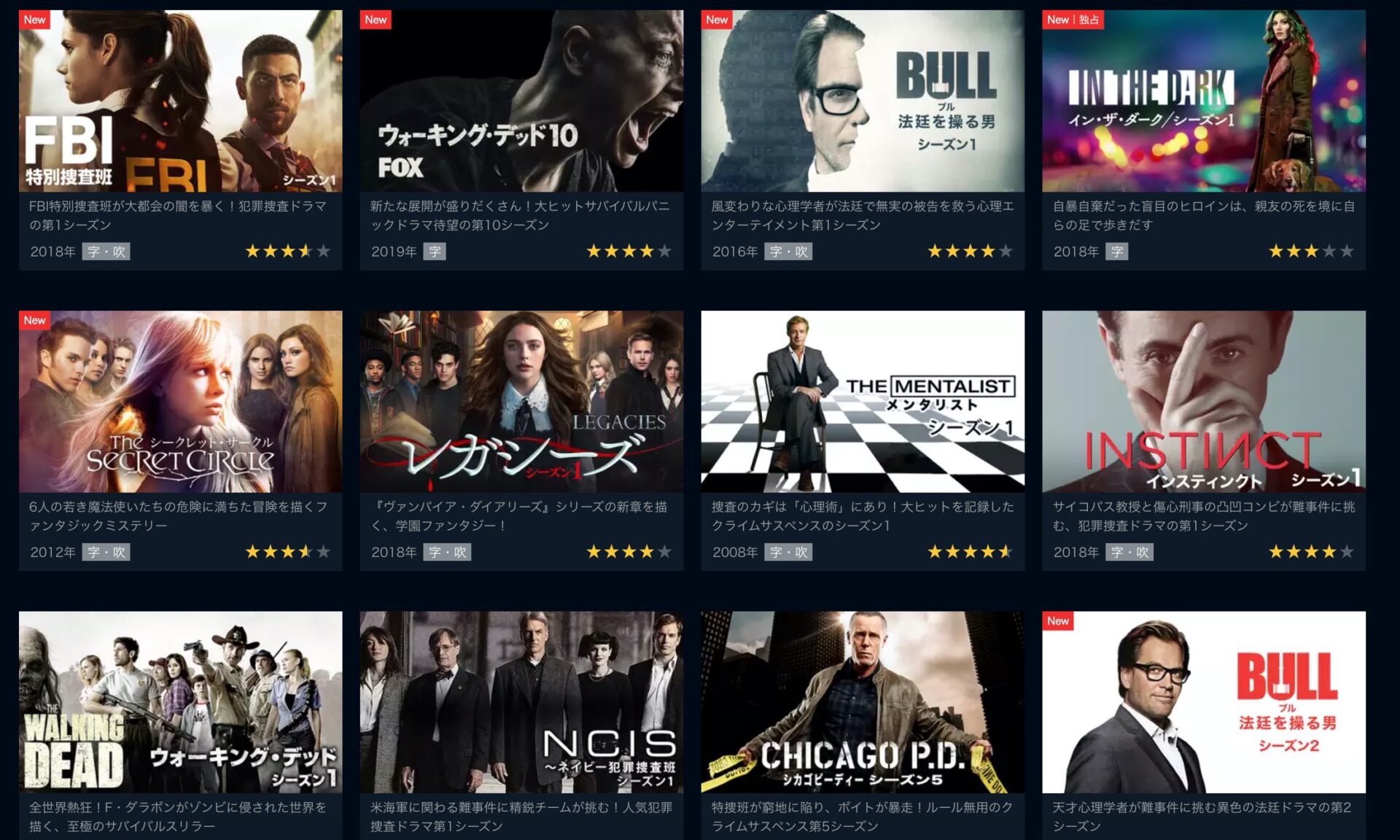Viewport: 1400px width, 840px height.
Task: Click the 字・吹 tag under BULL シーズン1
Action: point(788,252)
